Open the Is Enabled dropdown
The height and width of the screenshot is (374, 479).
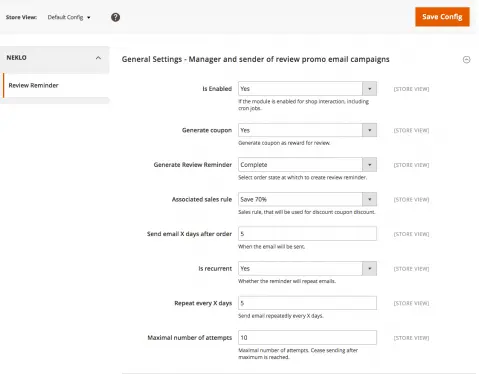[307, 89]
